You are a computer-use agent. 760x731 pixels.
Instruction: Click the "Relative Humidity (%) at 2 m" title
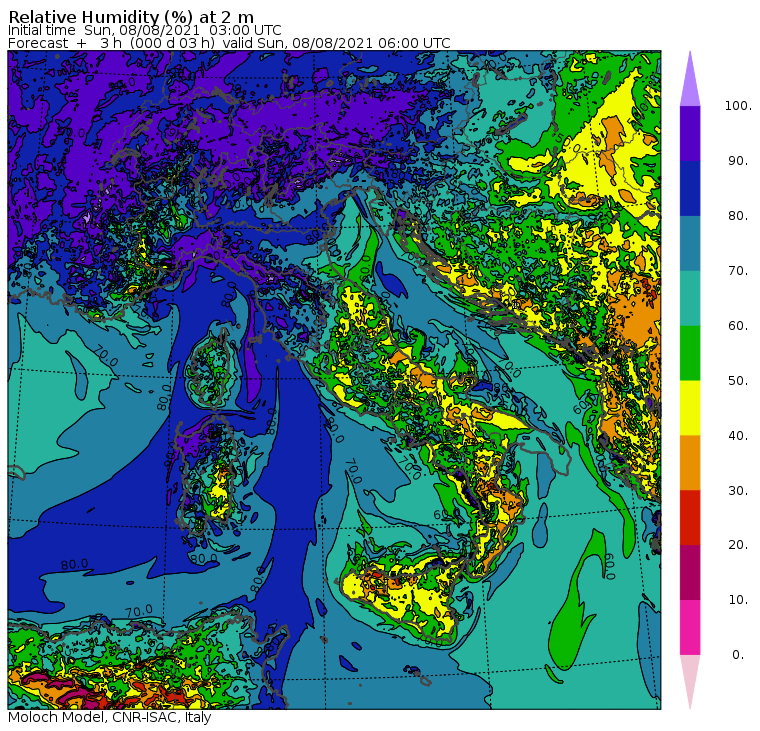pos(131,17)
